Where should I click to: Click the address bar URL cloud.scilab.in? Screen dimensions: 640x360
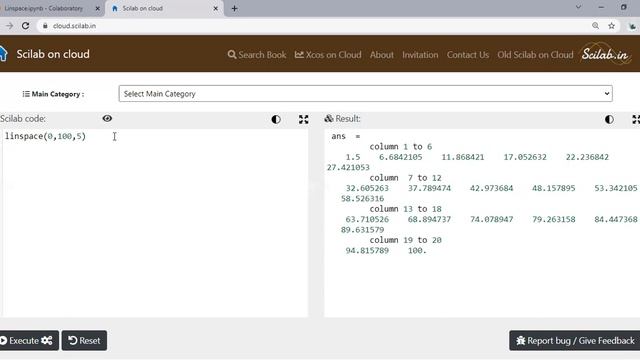[74, 26]
